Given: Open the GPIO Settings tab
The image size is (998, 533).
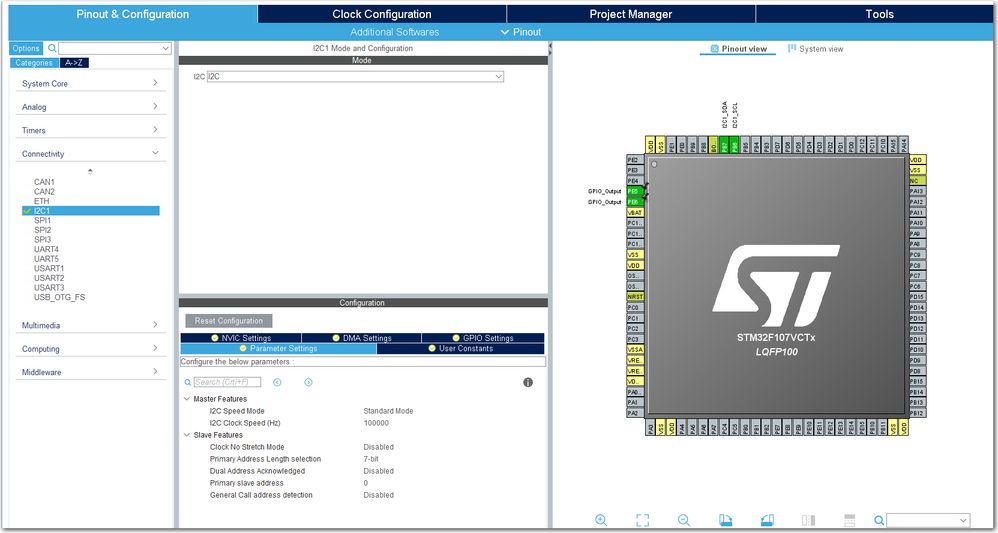Looking at the screenshot, I should pyautogui.click(x=482, y=338).
